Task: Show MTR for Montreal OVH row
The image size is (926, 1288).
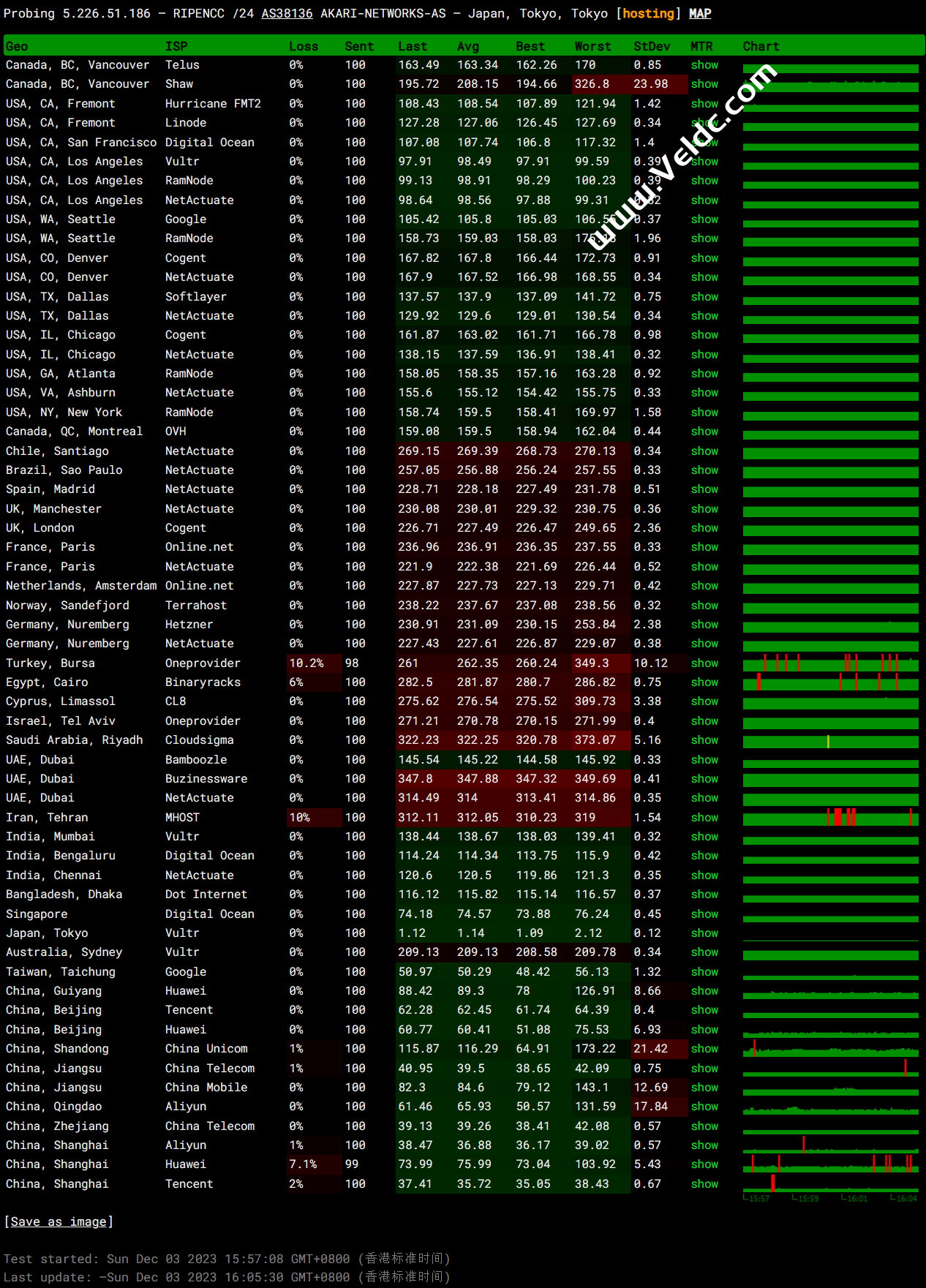Action: point(704,432)
